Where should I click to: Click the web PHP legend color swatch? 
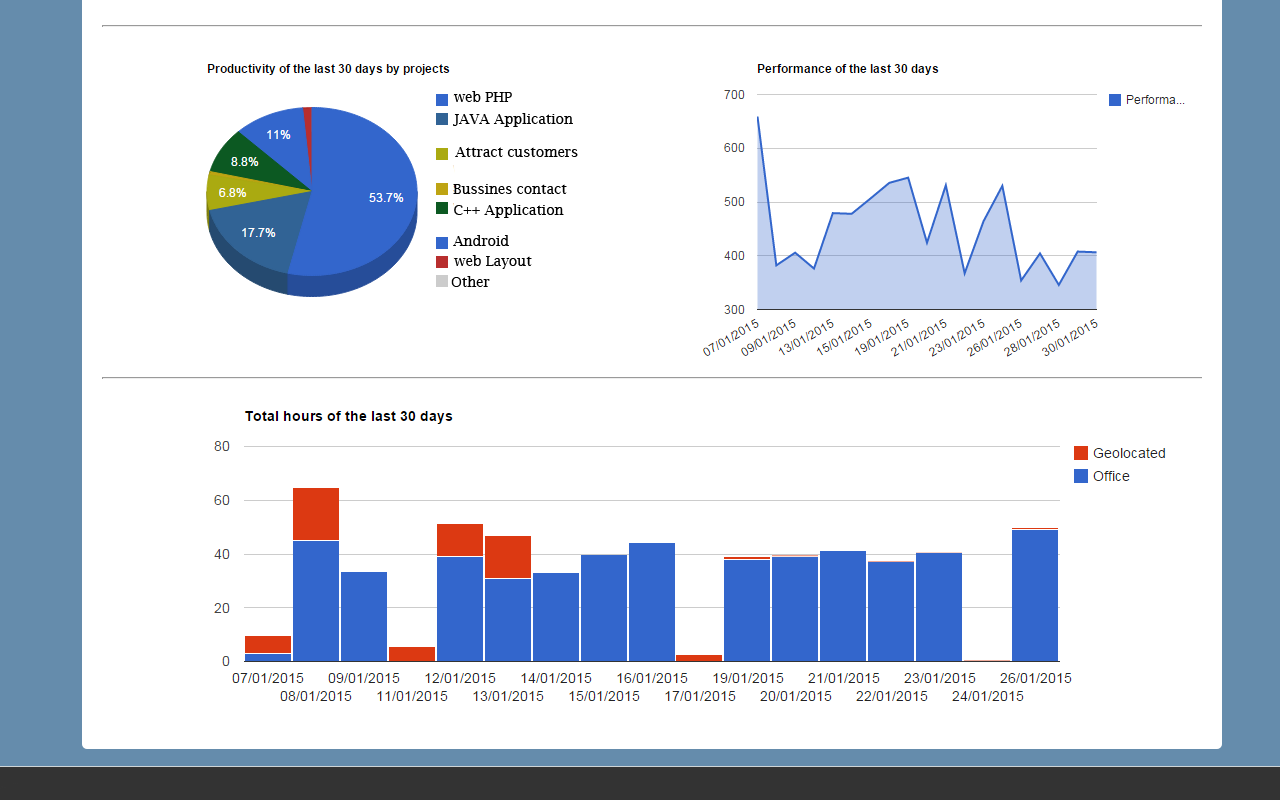[442, 100]
